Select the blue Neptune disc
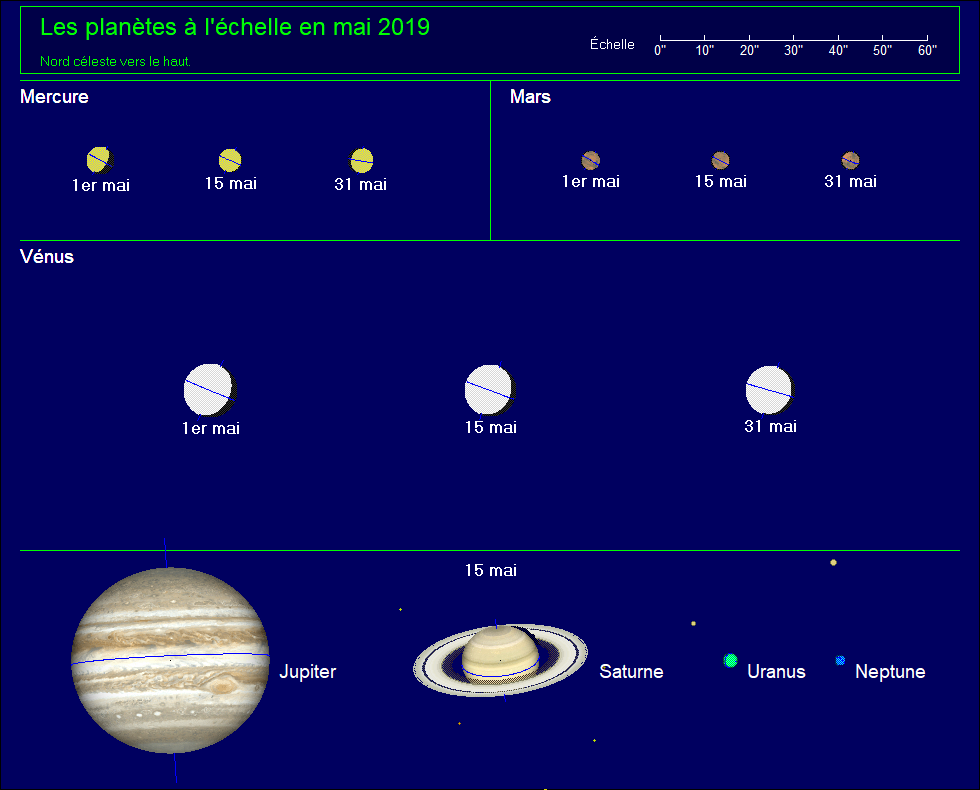Viewport: 980px width, 790px height. click(x=841, y=660)
